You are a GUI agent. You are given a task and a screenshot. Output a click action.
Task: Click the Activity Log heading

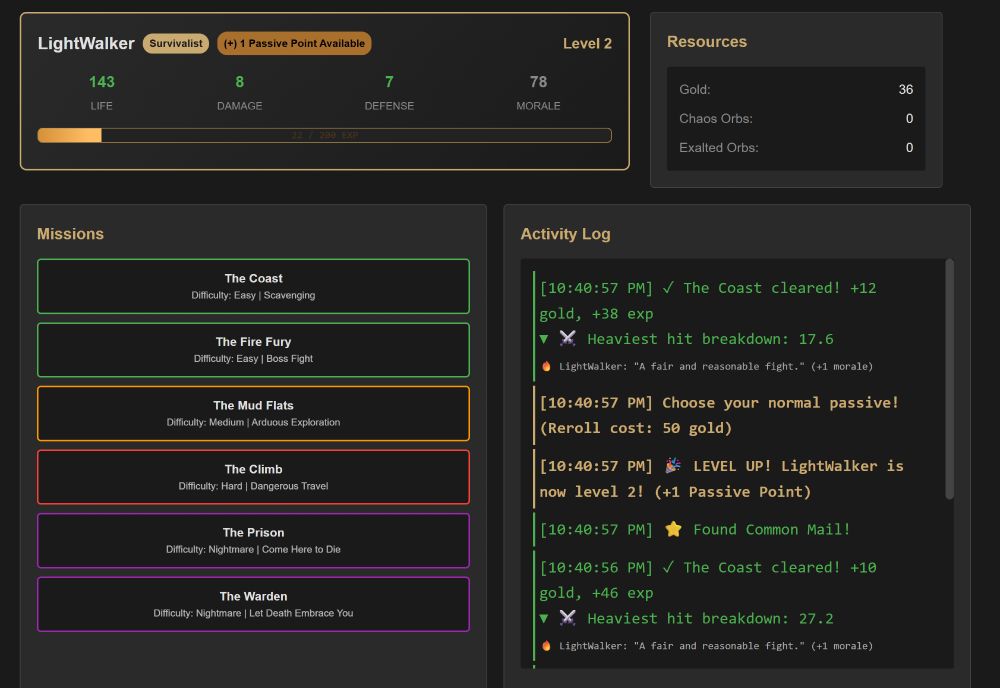click(x=565, y=234)
